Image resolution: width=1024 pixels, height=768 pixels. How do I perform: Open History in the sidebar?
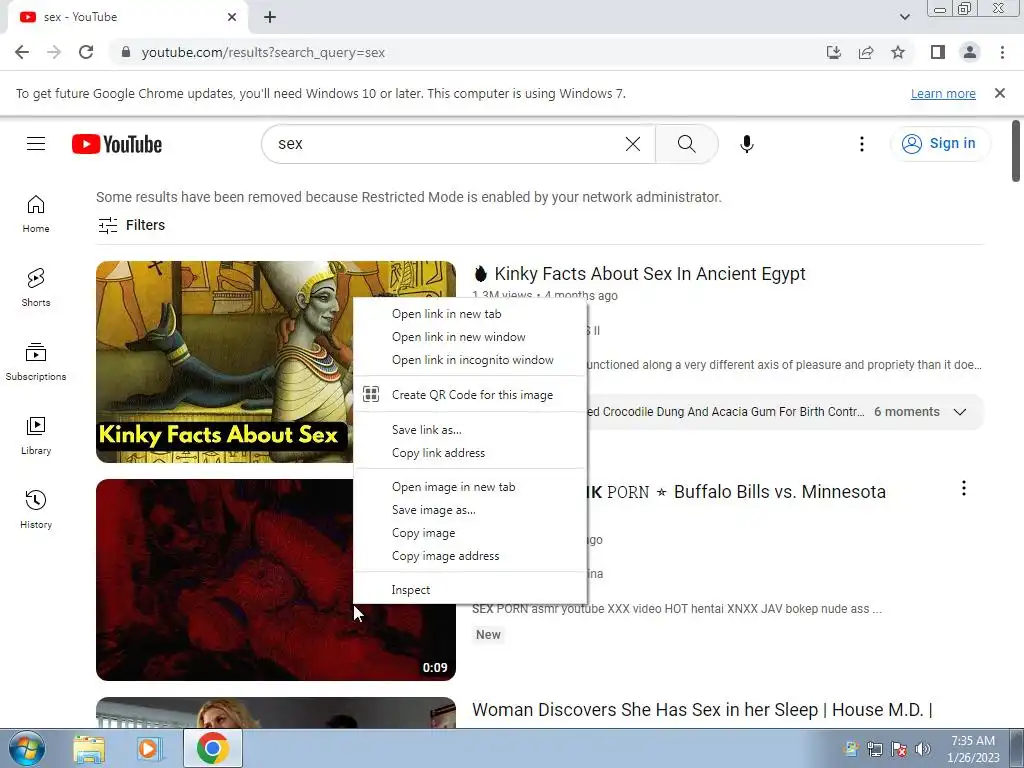36,509
